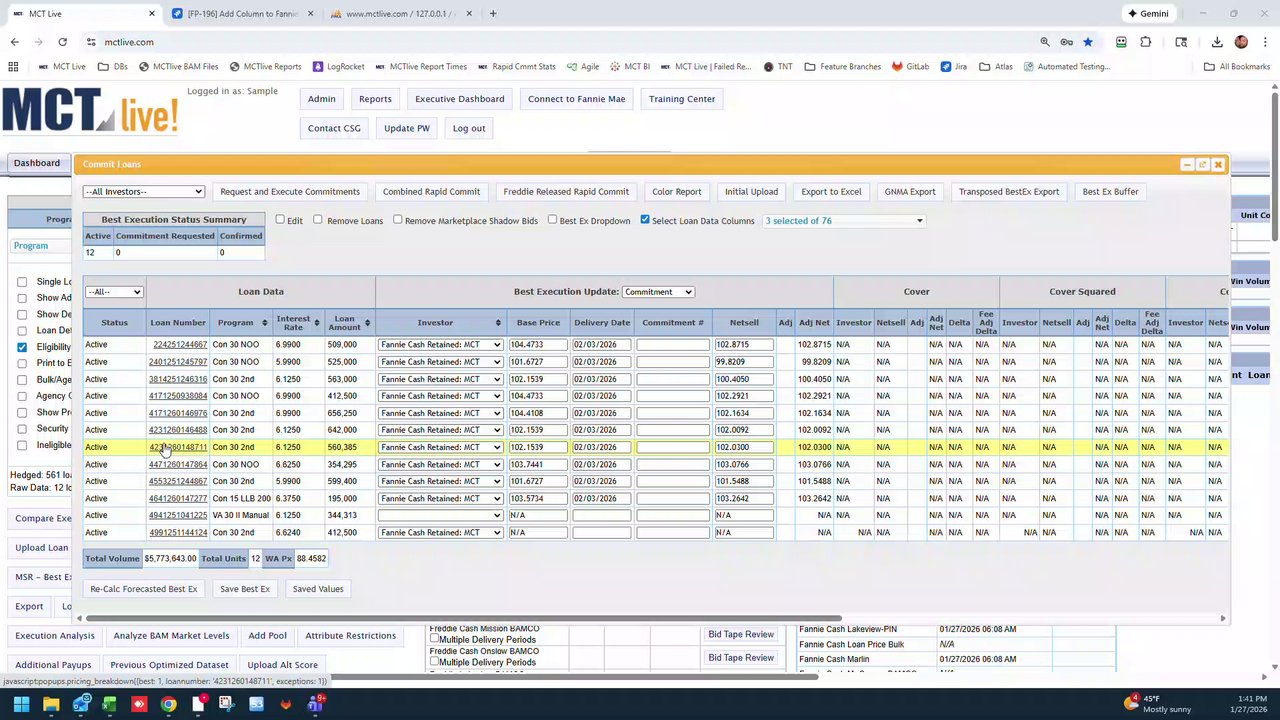Open Investor dropdown for loan 494125104l225

(x=440, y=515)
